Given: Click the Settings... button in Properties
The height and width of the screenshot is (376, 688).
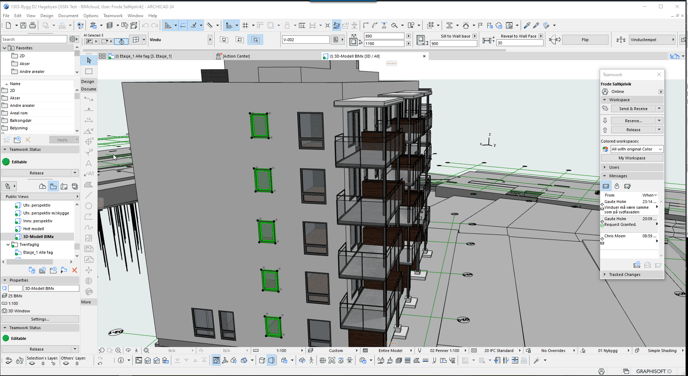Looking at the screenshot, I should (x=40, y=319).
